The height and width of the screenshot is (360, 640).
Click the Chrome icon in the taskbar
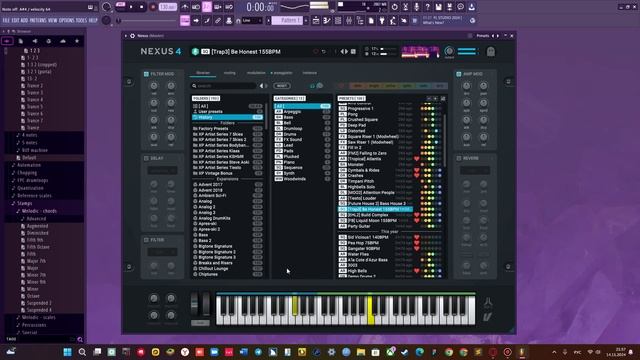coord(449,352)
